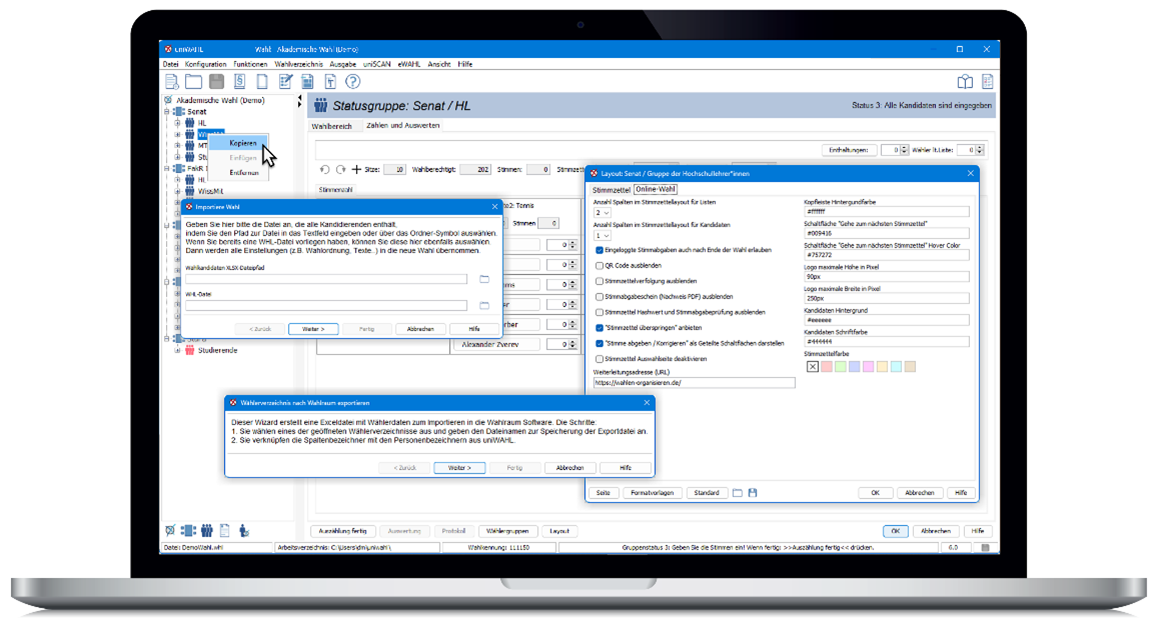Click the paragraph symbol document toolbar icon
1161x627 pixels.
coord(240,82)
